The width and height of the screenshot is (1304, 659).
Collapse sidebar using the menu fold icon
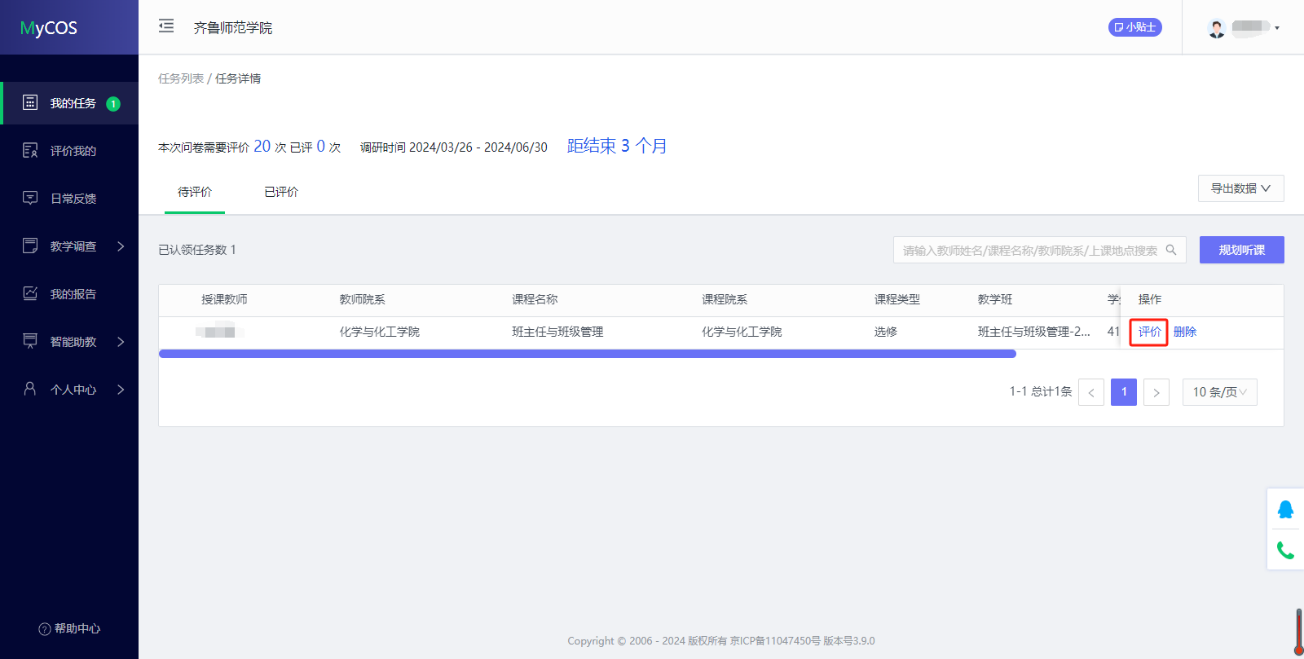(x=166, y=27)
